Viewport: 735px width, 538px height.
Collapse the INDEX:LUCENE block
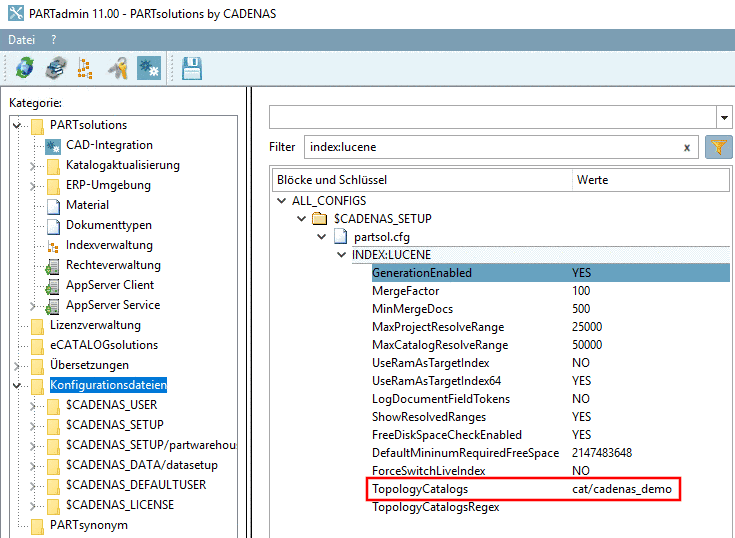coord(342,255)
